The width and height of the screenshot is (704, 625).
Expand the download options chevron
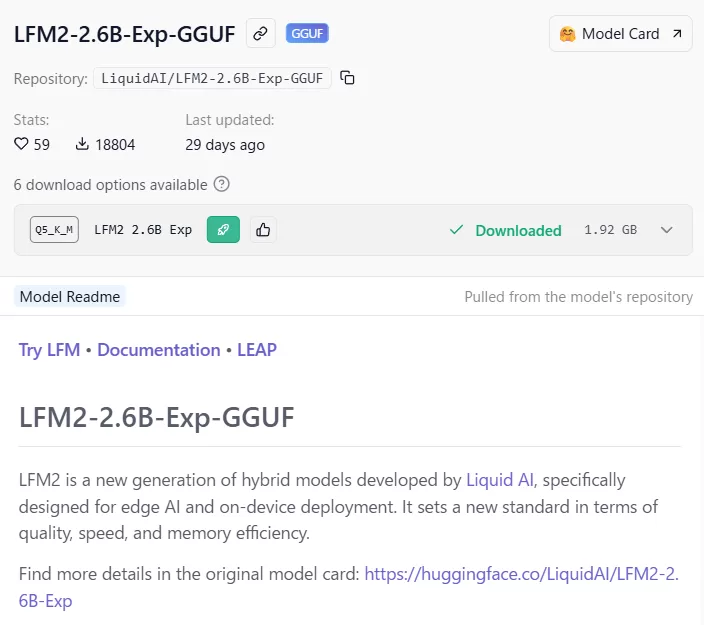[x=667, y=230]
